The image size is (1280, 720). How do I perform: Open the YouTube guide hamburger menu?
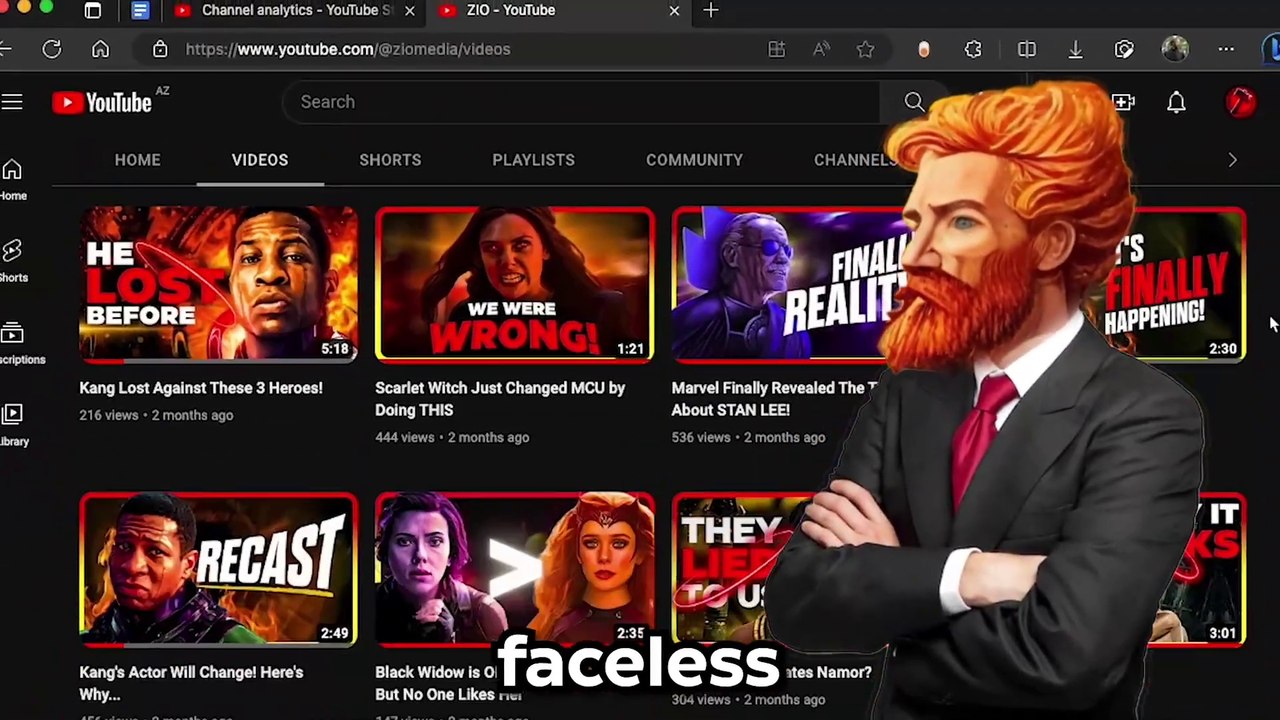click(11, 102)
